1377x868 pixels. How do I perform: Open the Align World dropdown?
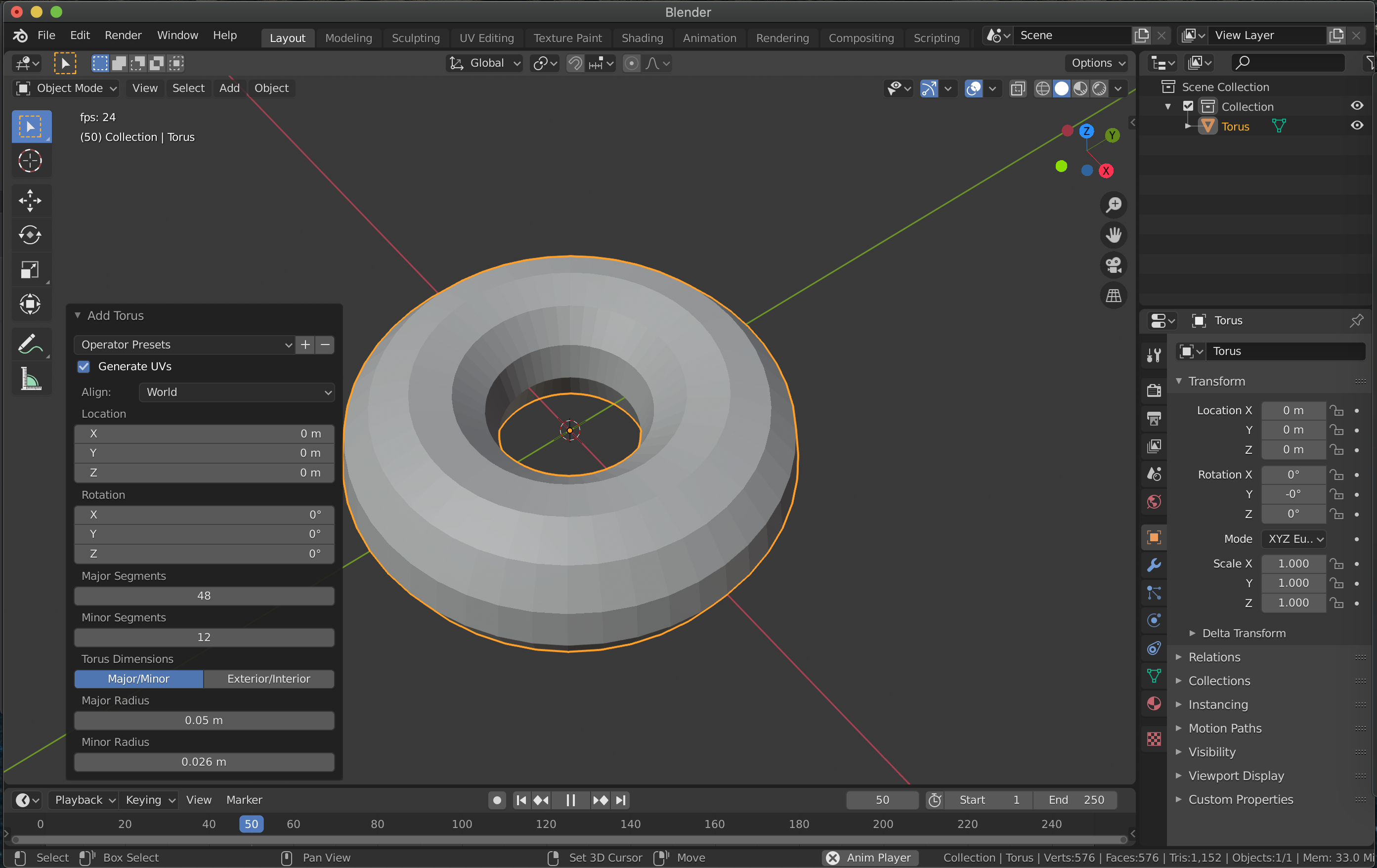(236, 392)
